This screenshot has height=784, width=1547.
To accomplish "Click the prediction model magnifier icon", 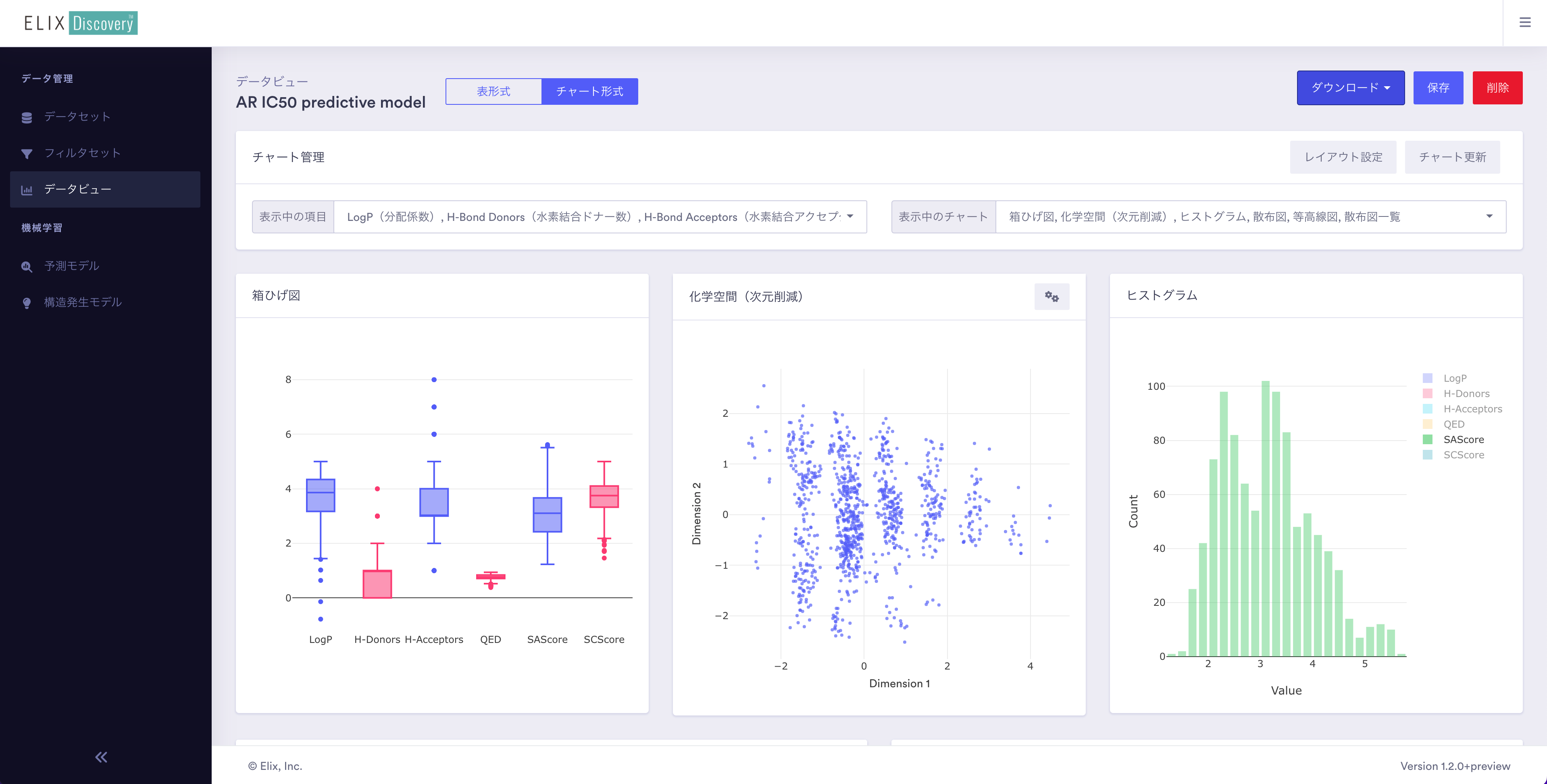I will click(27, 266).
